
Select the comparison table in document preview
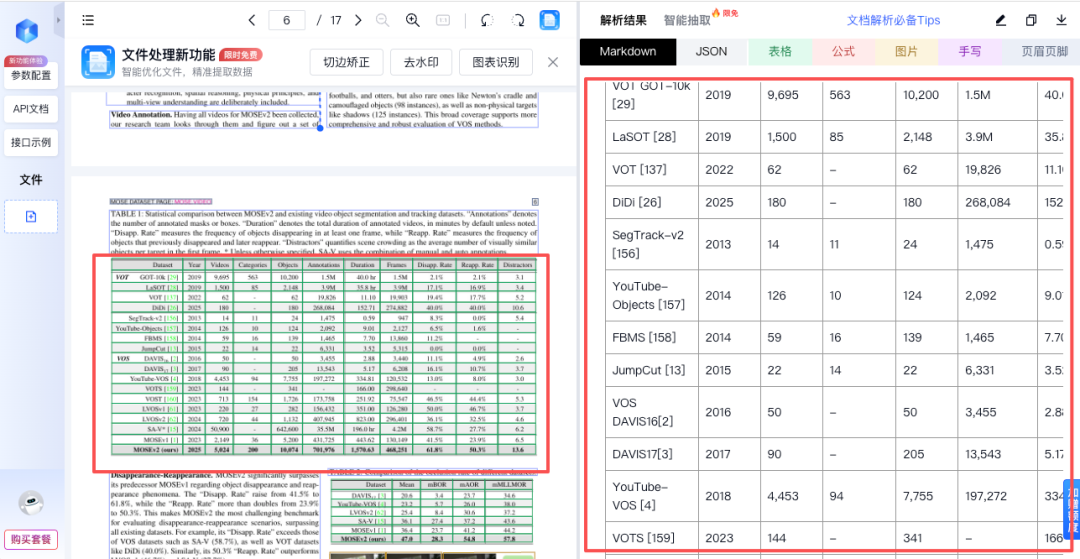coord(323,357)
